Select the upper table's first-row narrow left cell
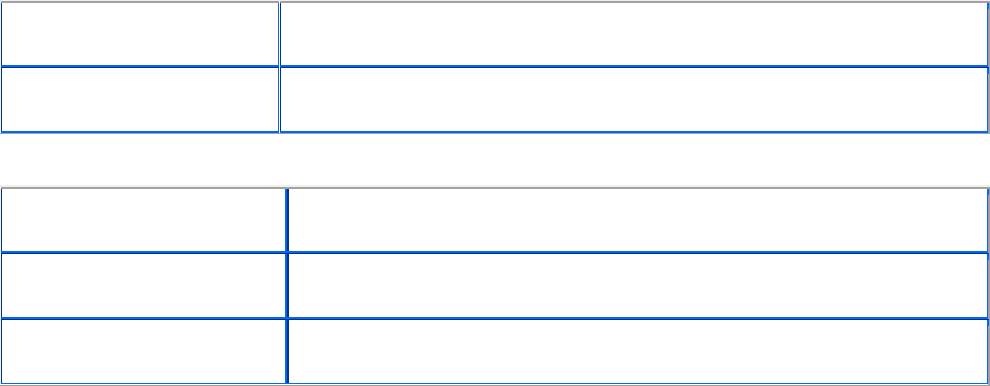The width and height of the screenshot is (990, 386). pyautogui.click(x=140, y=33)
